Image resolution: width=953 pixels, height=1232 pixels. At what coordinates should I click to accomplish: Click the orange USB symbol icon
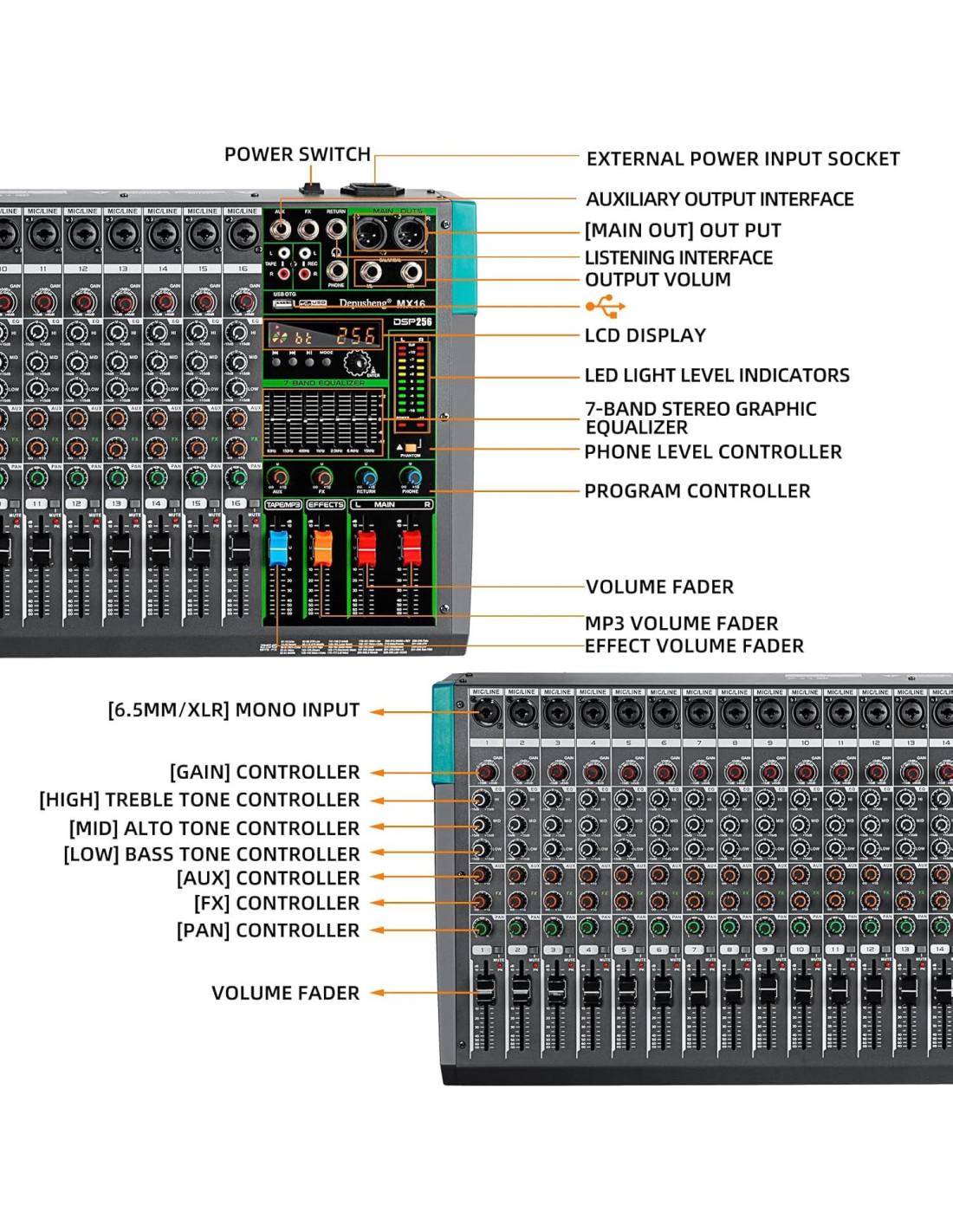tap(605, 306)
